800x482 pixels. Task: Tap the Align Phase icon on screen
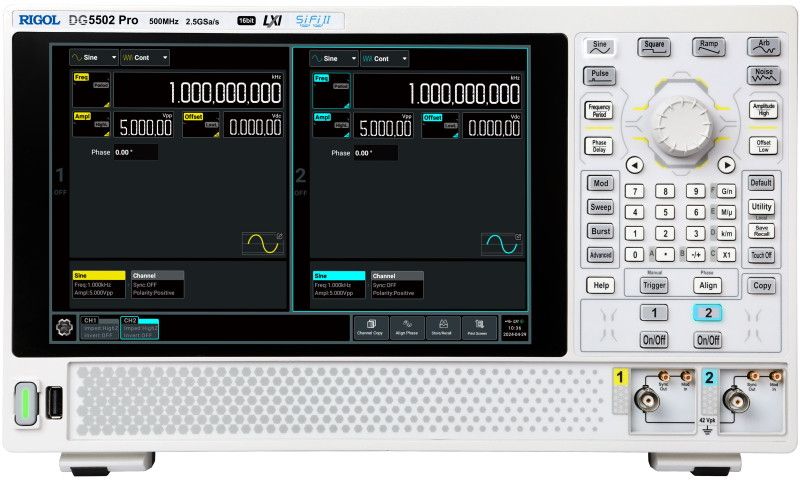406,326
